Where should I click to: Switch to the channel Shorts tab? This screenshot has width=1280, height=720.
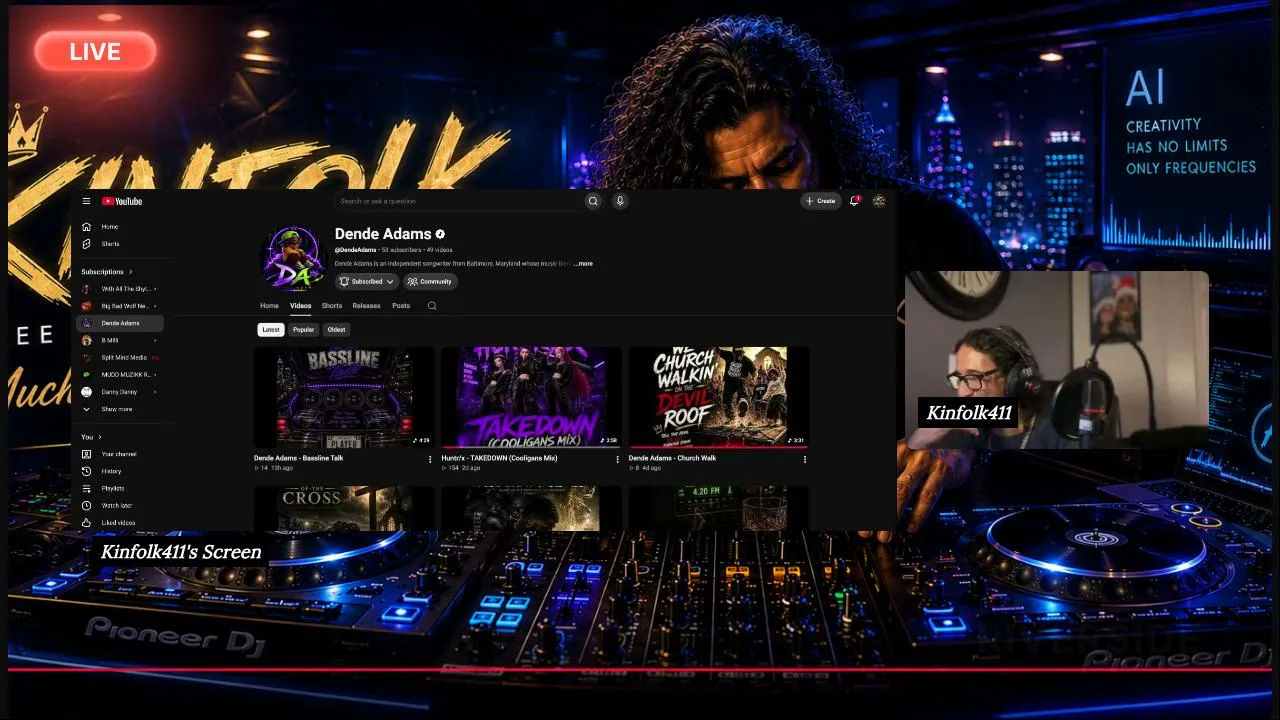(x=332, y=306)
